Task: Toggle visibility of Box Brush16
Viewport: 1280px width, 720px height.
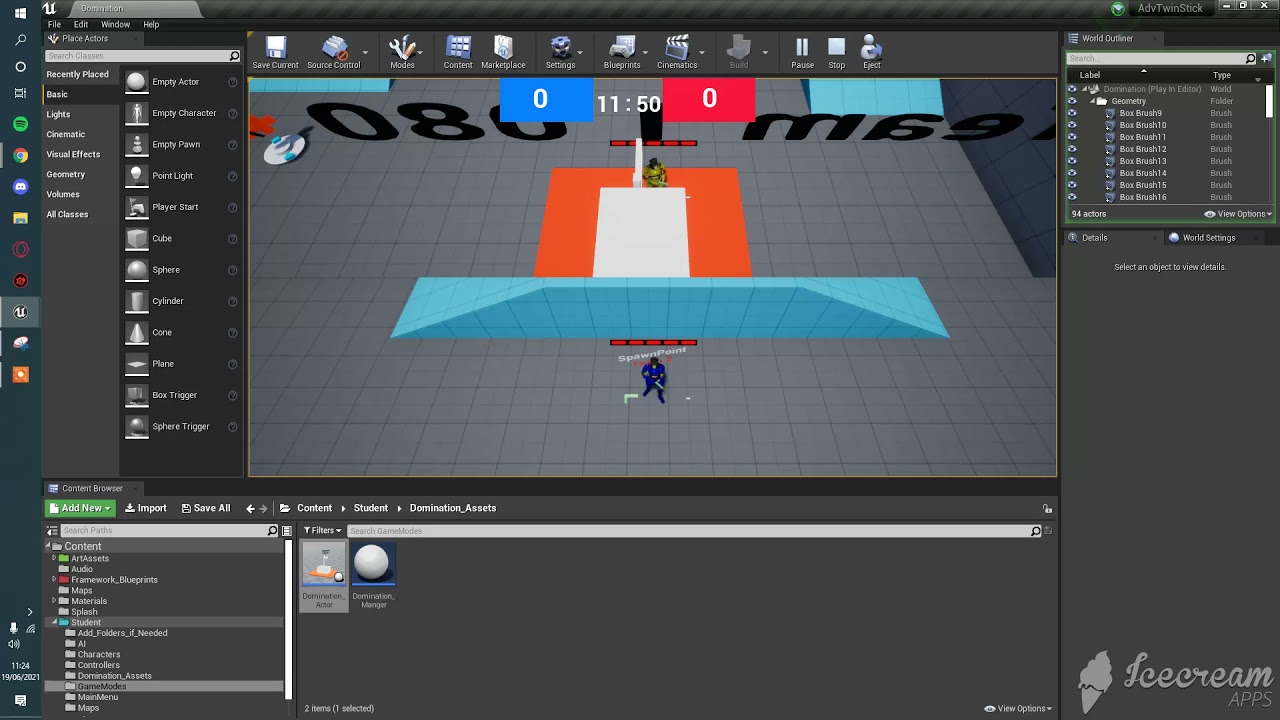Action: click(x=1072, y=197)
